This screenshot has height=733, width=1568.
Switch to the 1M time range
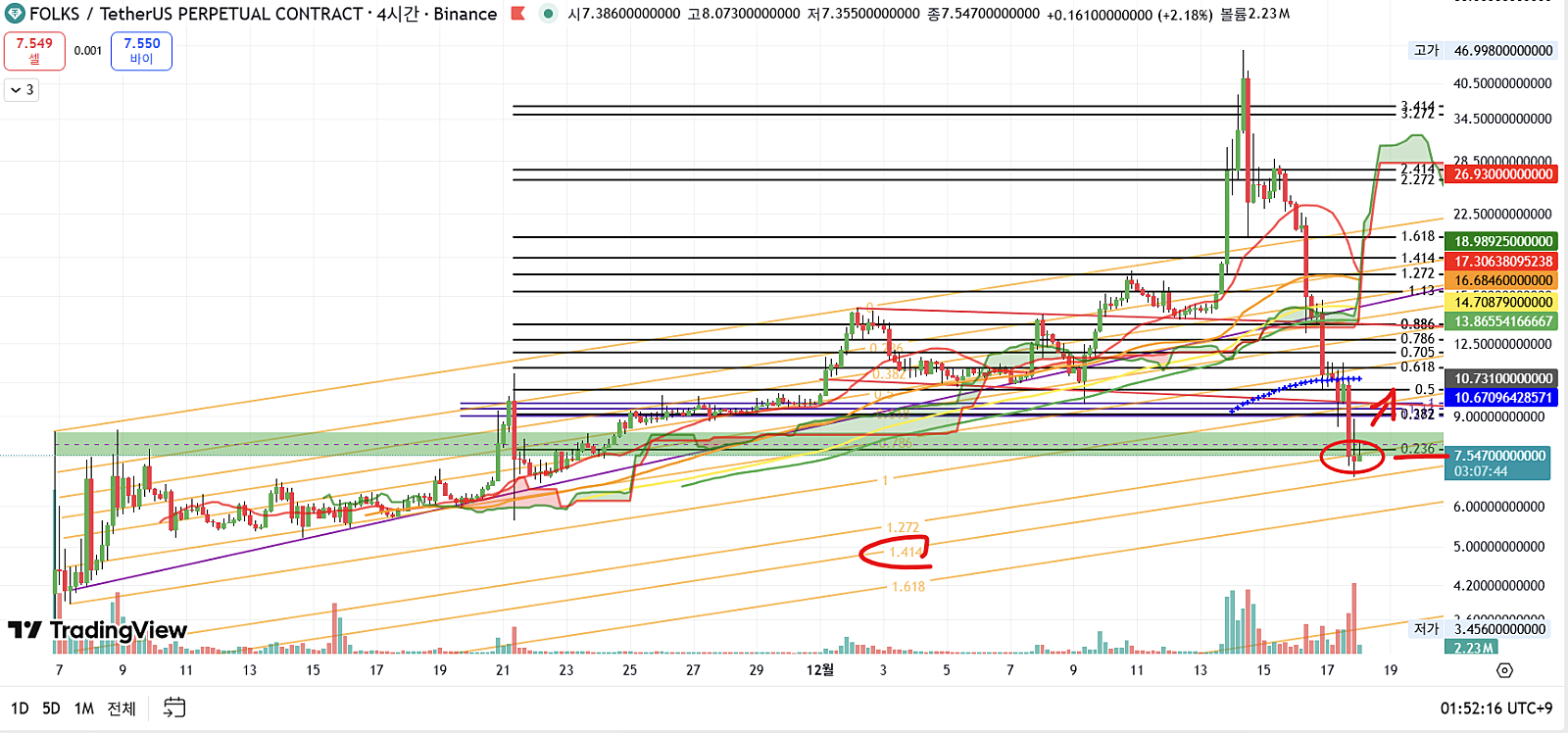pos(83,709)
